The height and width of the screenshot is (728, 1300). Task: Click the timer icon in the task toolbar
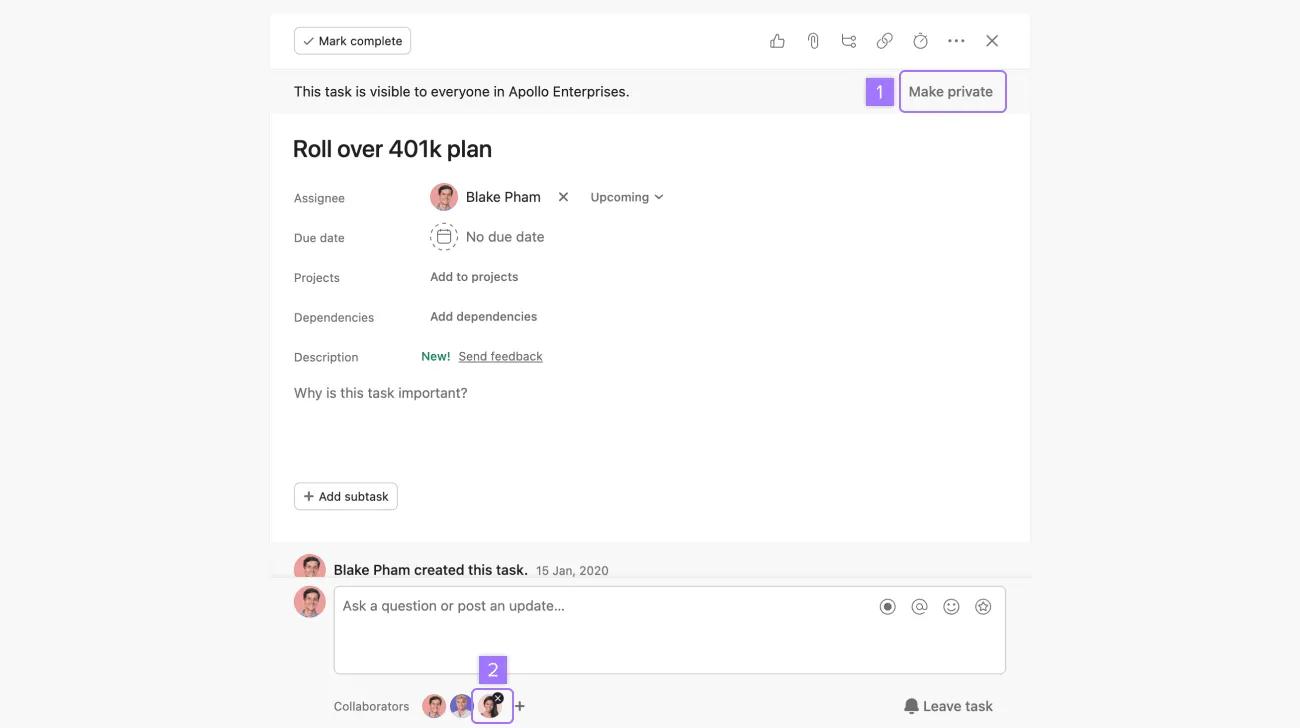920,41
